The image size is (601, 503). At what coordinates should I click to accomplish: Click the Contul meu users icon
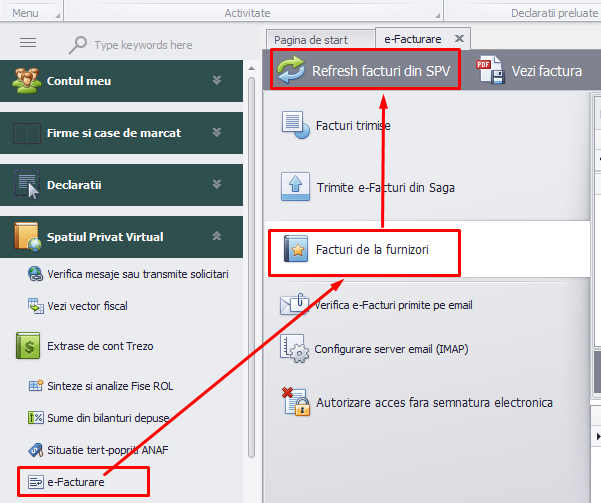[26, 81]
